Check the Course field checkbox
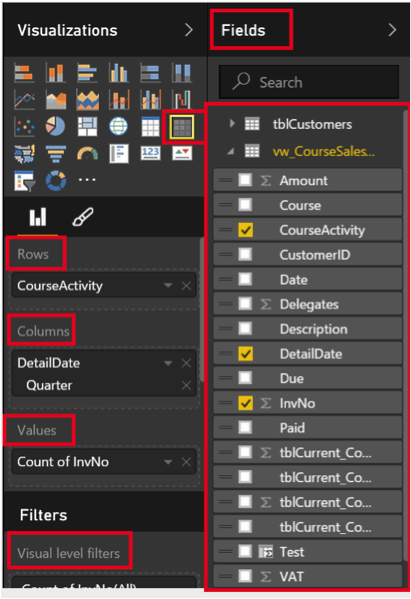Image resolution: width=411 pixels, height=599 pixels. coord(245,205)
